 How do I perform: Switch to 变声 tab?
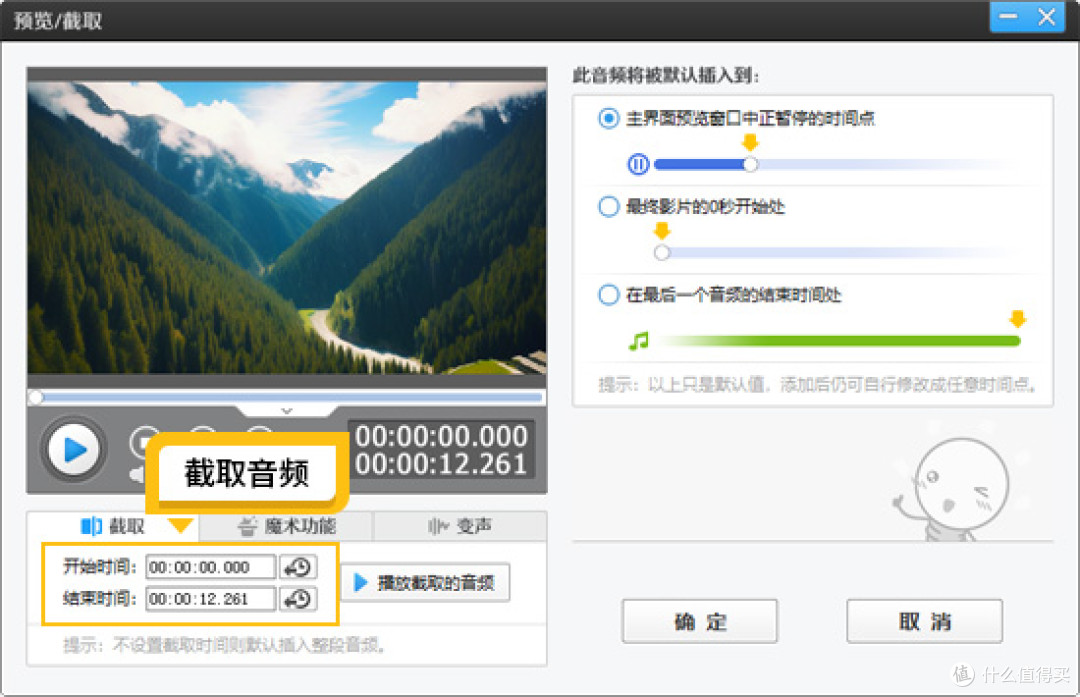[459, 526]
